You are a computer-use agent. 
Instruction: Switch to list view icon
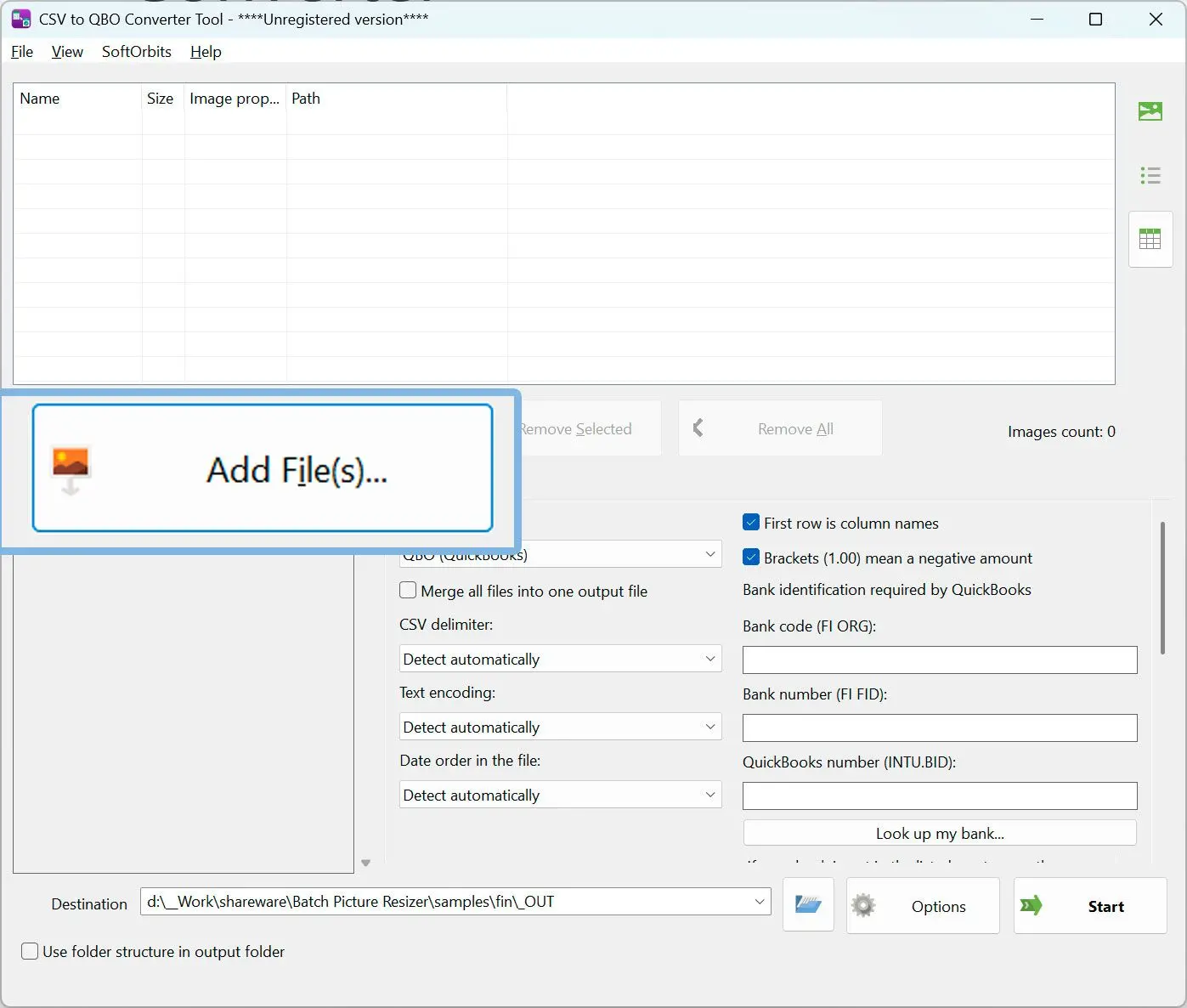point(1150,175)
